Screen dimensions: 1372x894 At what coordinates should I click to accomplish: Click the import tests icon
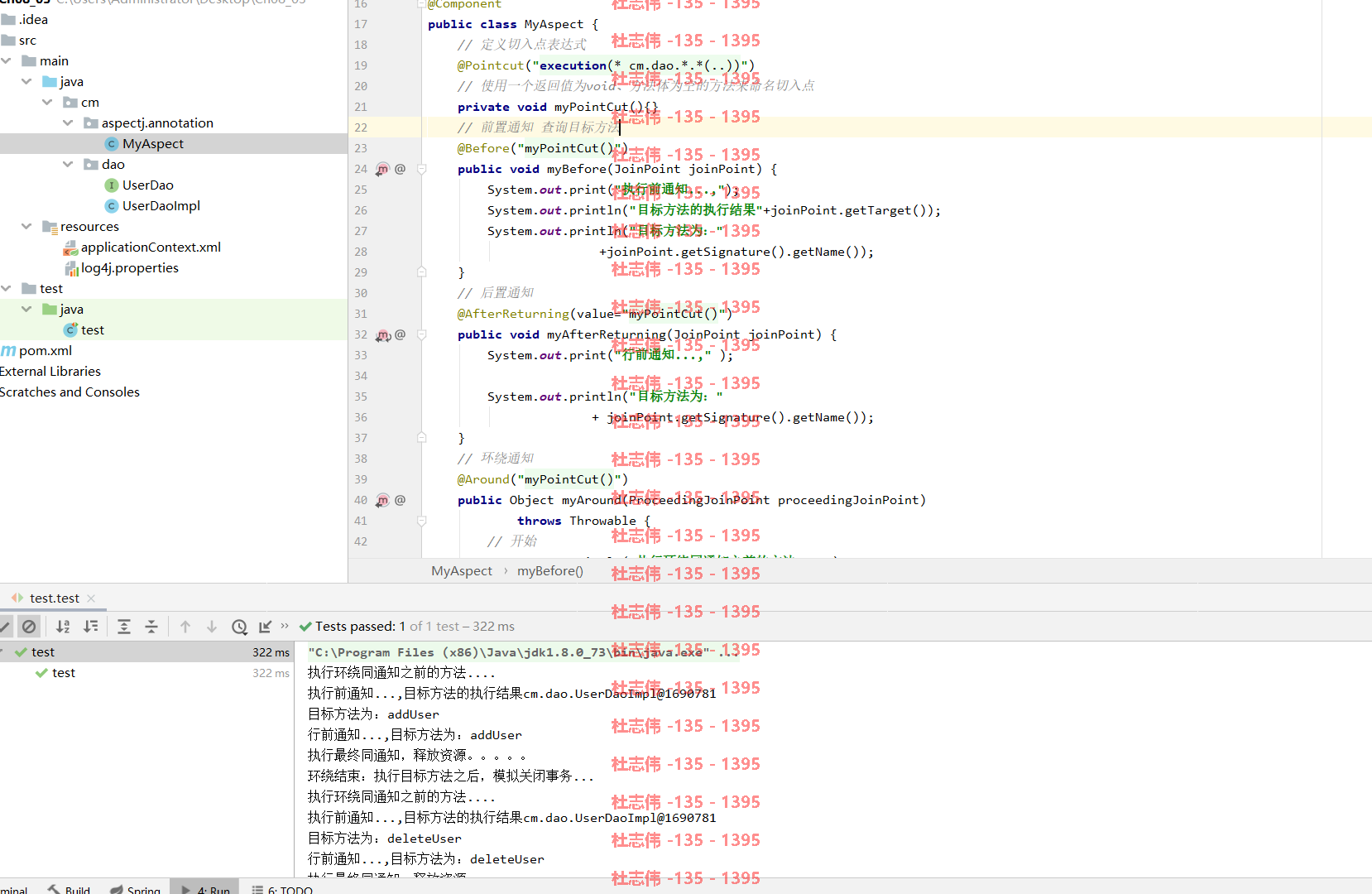265,627
